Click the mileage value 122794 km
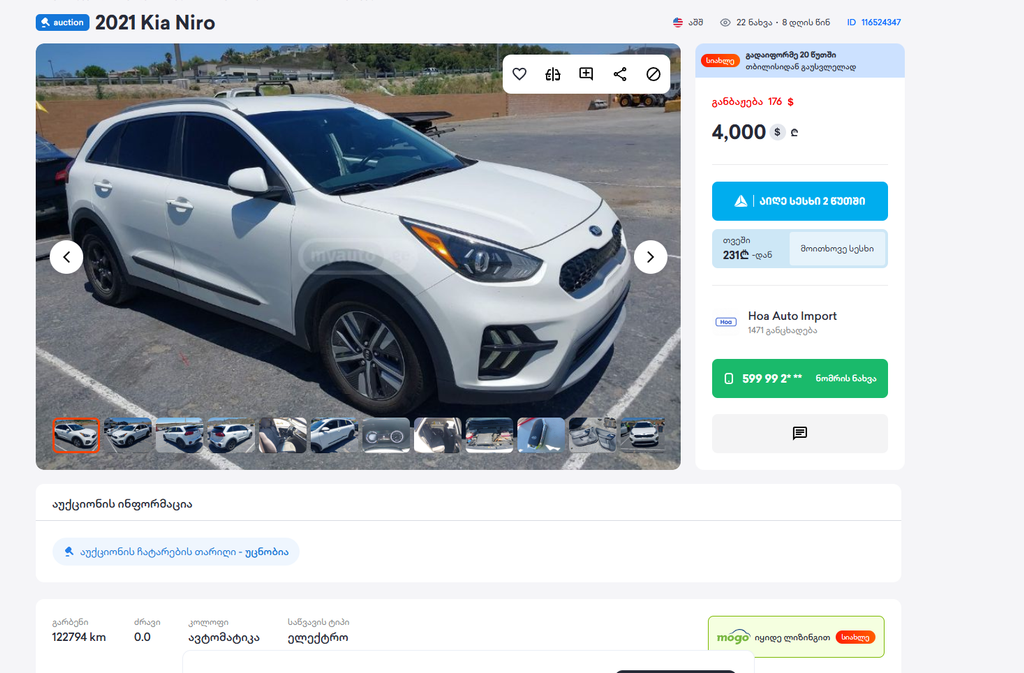The width and height of the screenshot is (1024, 673). [79, 637]
